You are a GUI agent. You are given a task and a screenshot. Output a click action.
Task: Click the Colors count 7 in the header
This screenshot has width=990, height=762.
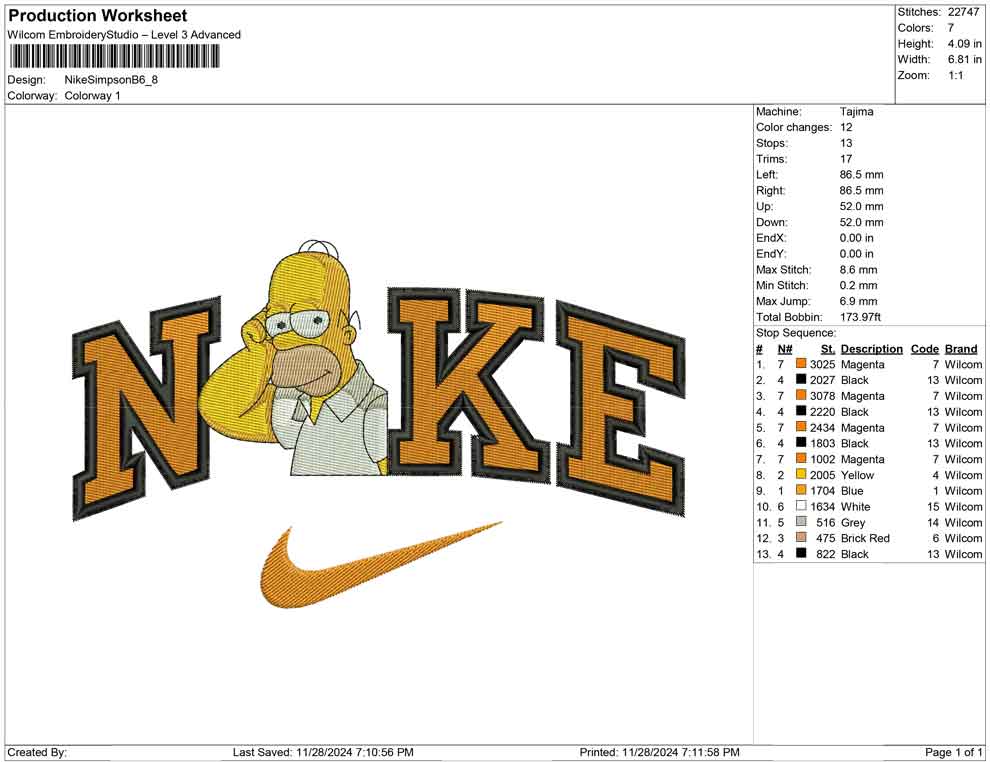click(951, 28)
